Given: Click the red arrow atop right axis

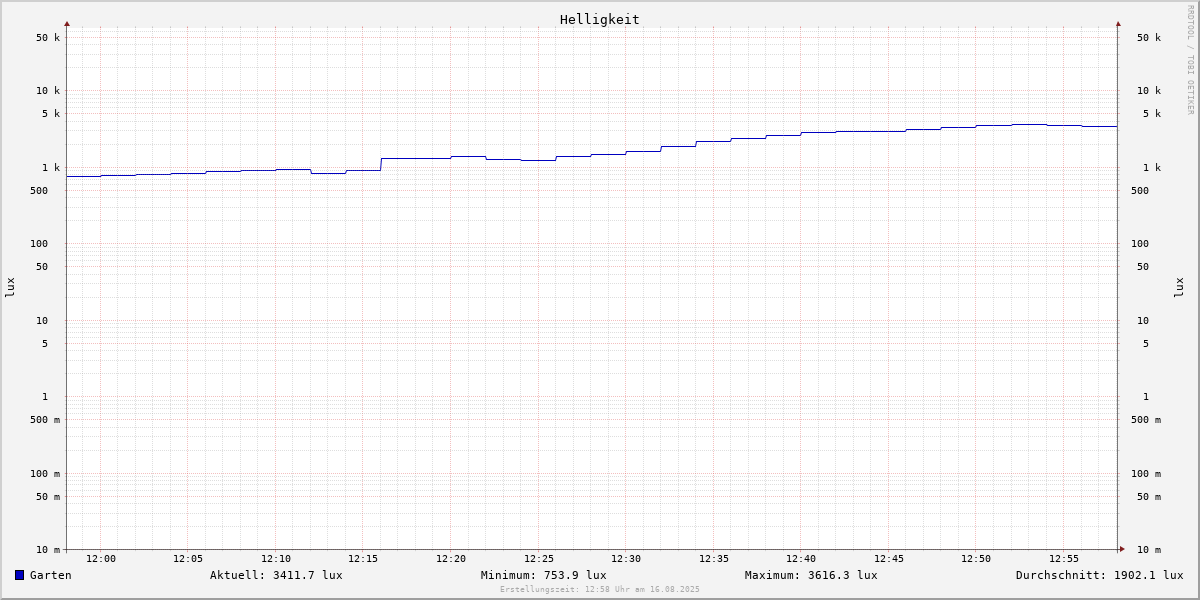Looking at the screenshot, I should click(1118, 23).
